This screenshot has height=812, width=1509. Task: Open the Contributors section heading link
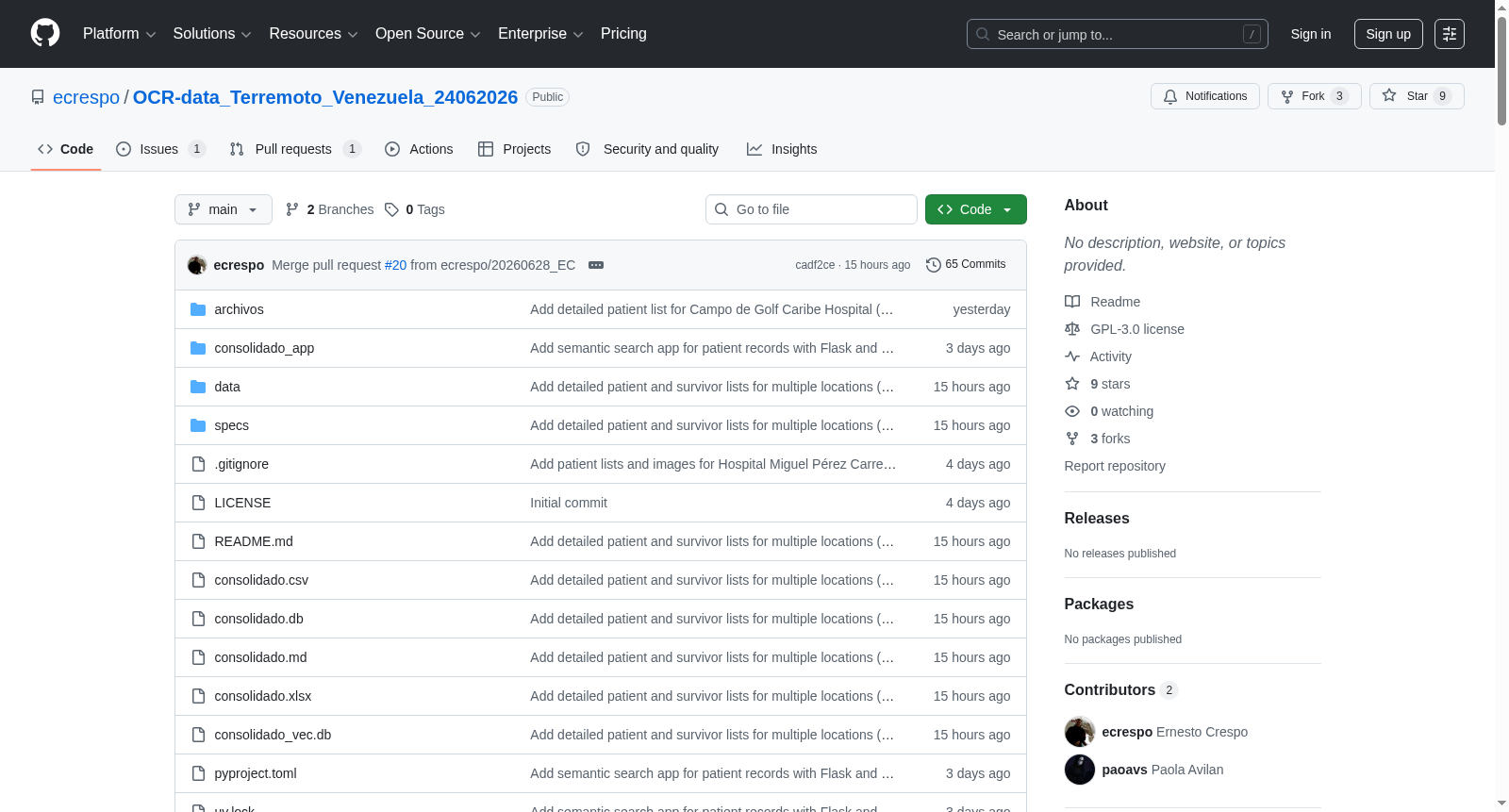(x=1121, y=689)
